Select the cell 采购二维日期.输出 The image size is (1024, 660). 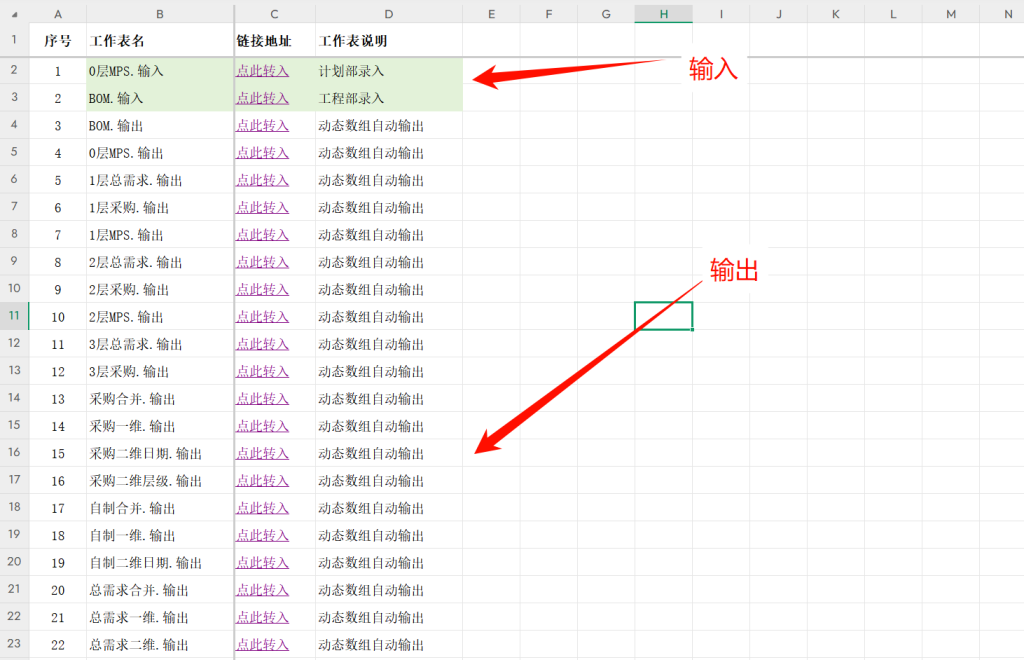160,454
